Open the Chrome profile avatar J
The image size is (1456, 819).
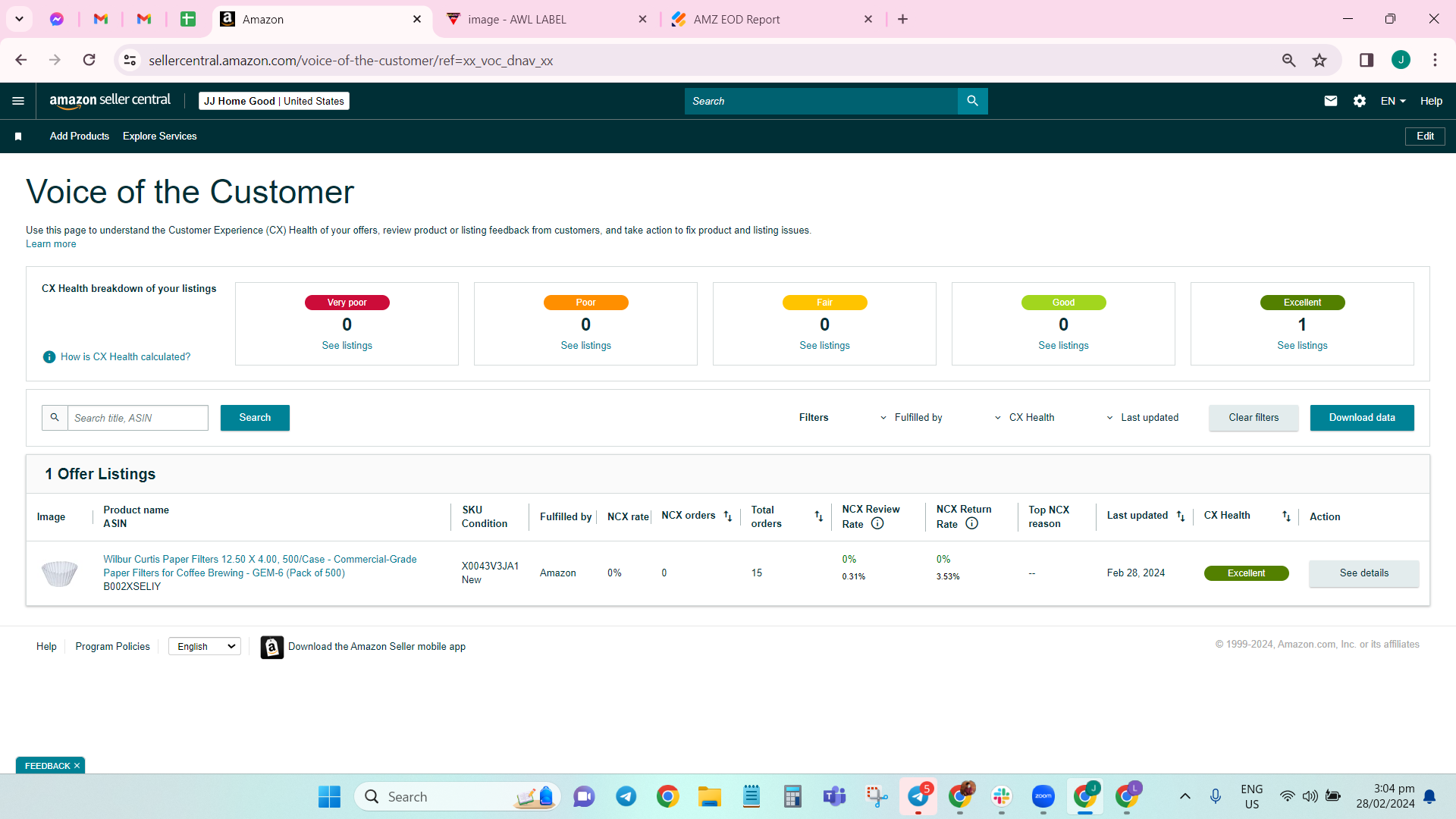pyautogui.click(x=1401, y=61)
